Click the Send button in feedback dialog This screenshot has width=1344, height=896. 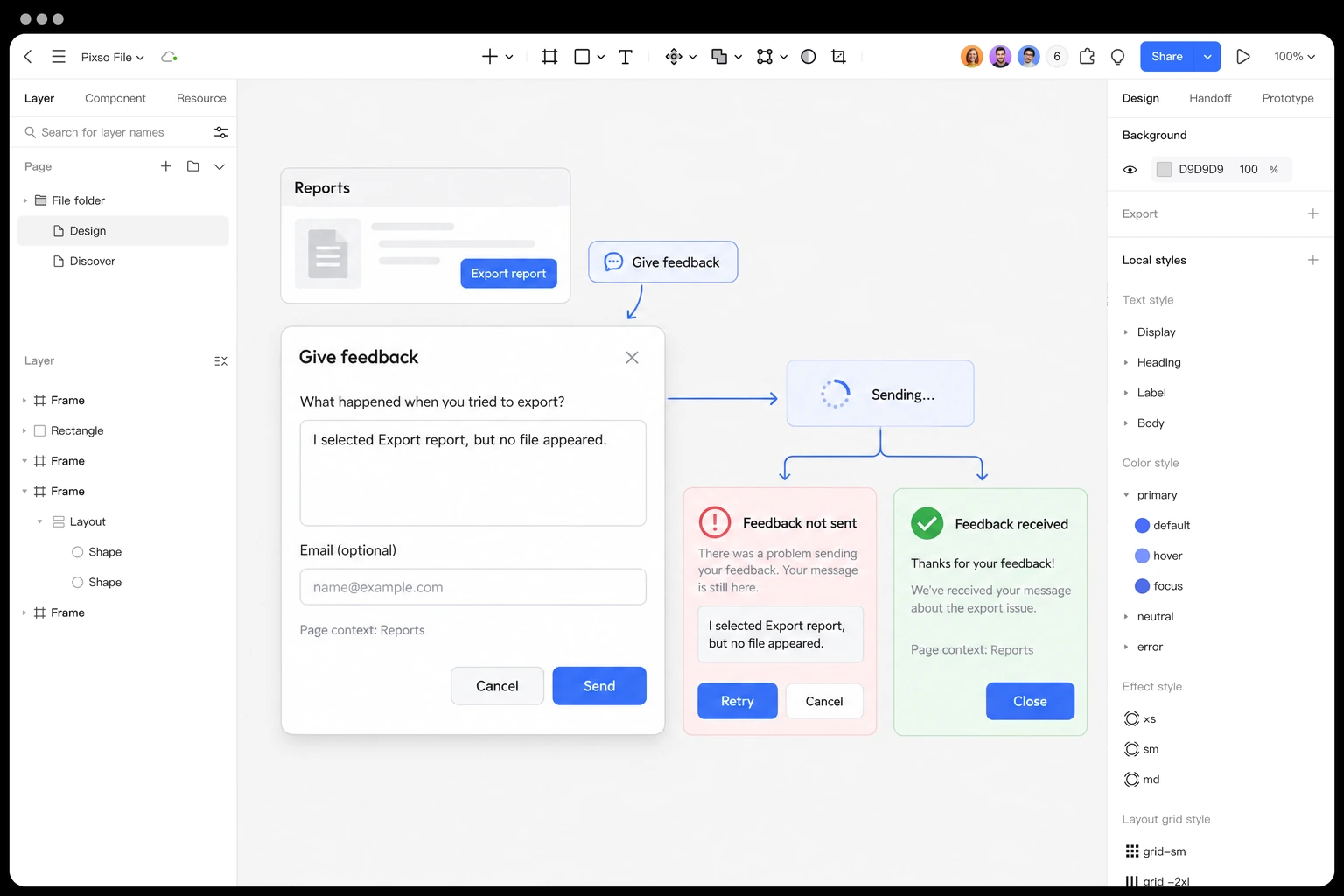[599, 686]
